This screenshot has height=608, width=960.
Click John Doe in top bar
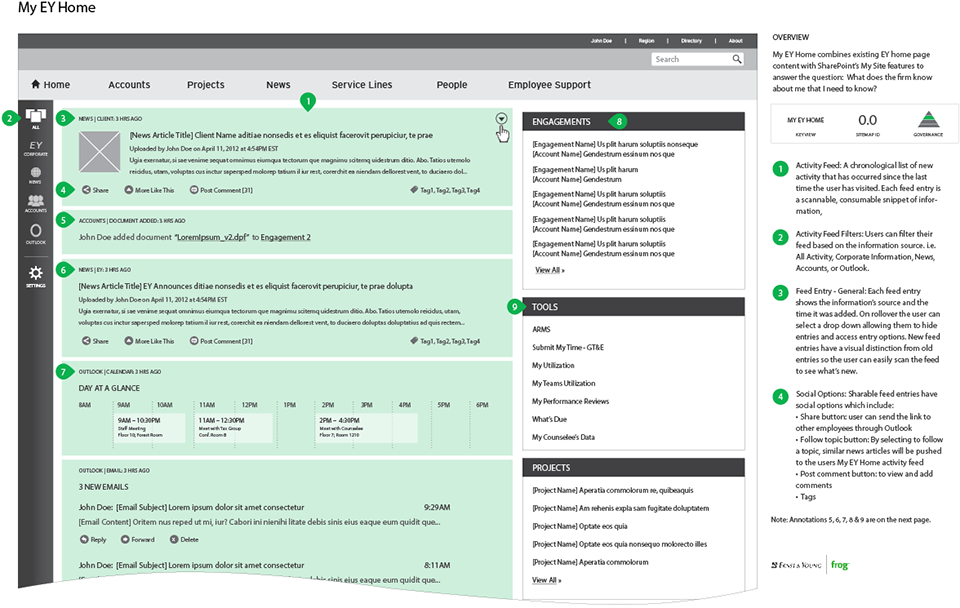click(601, 41)
